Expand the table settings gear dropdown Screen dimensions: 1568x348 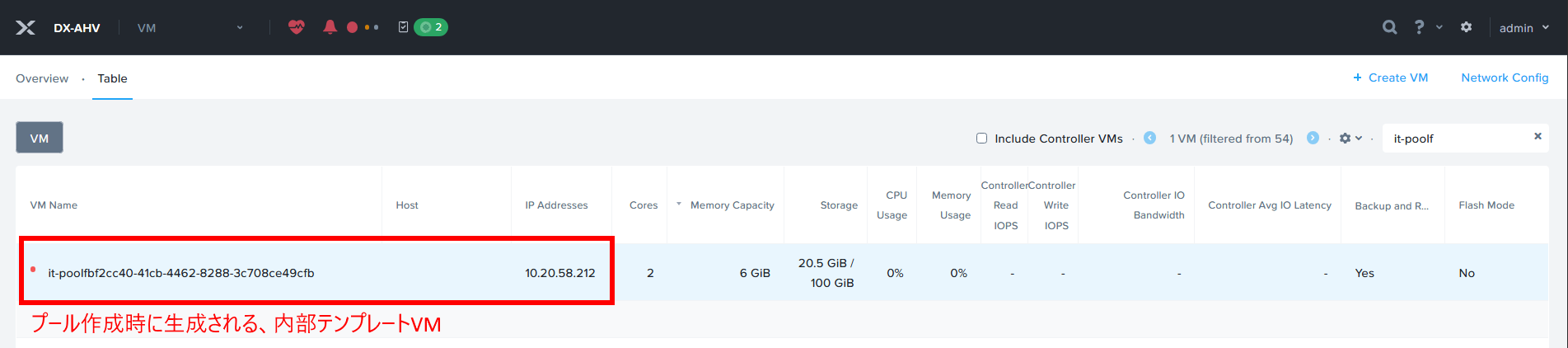[1350, 139]
